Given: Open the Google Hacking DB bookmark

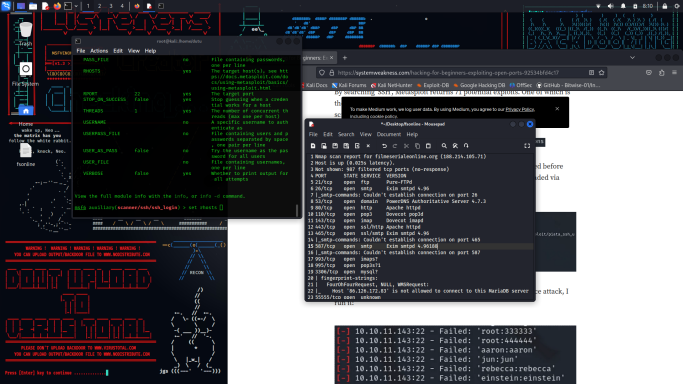Looking at the screenshot, I should click(479, 85).
